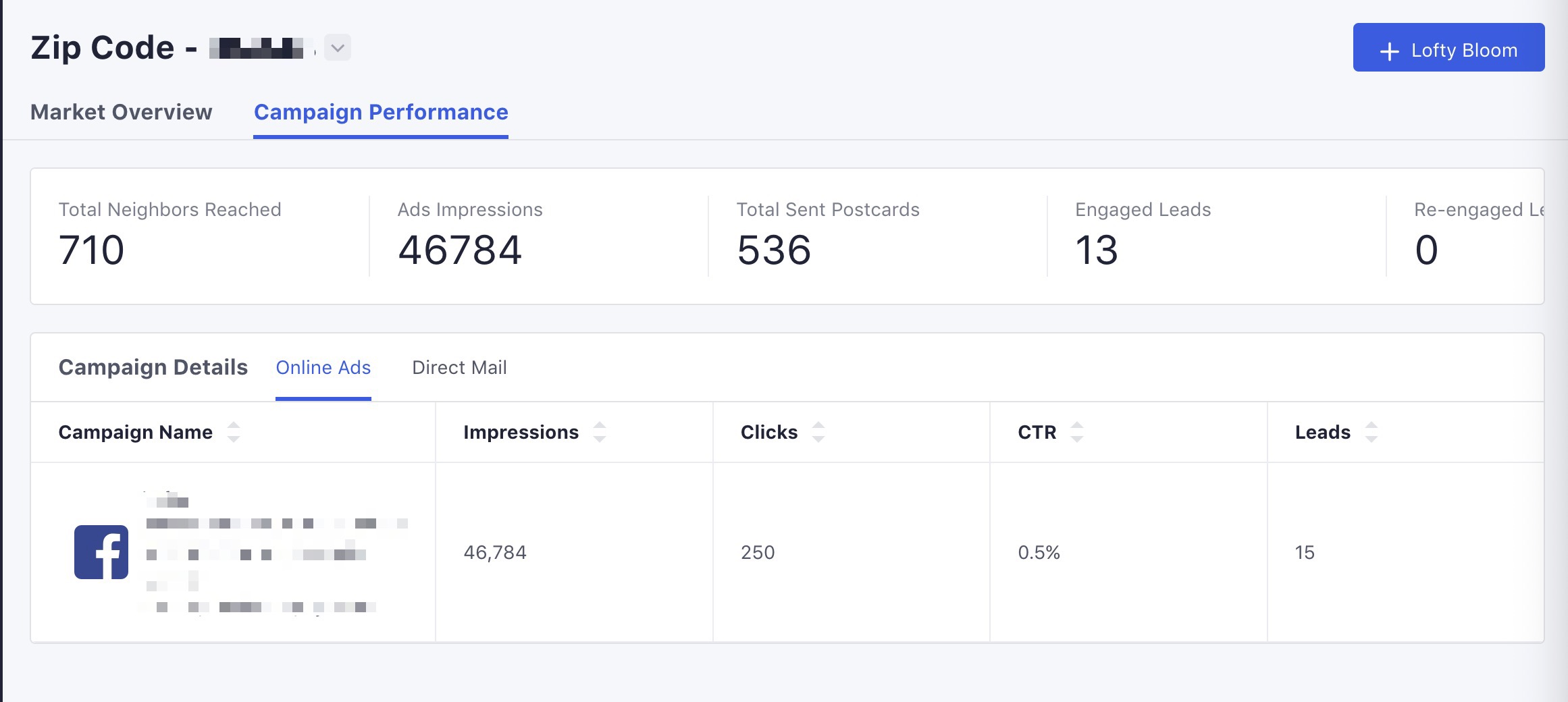
Task: Click the Facebook campaign icon
Action: point(101,552)
